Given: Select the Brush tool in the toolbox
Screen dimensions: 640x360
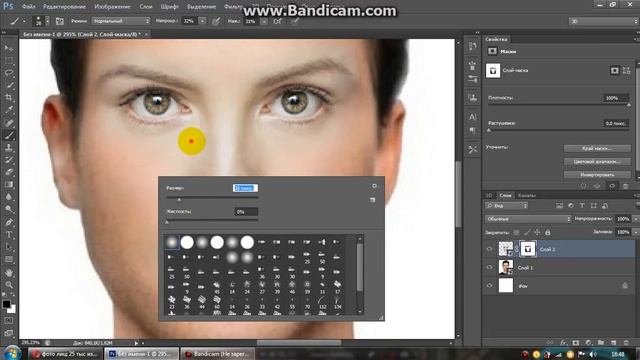Looking at the screenshot, I should click(x=9, y=135).
